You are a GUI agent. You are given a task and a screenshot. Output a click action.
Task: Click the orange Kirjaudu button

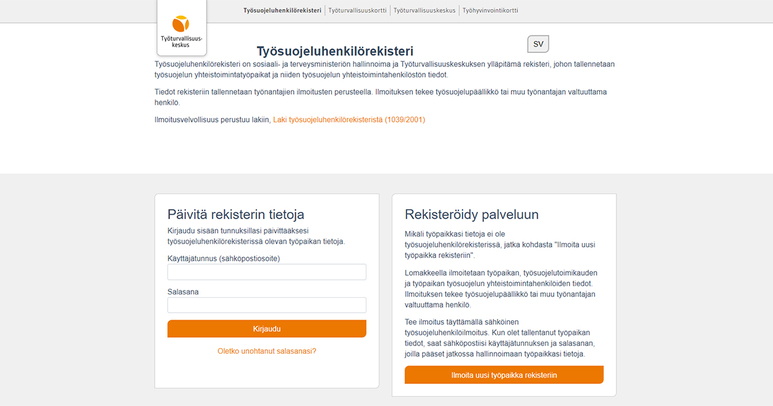coord(267,329)
